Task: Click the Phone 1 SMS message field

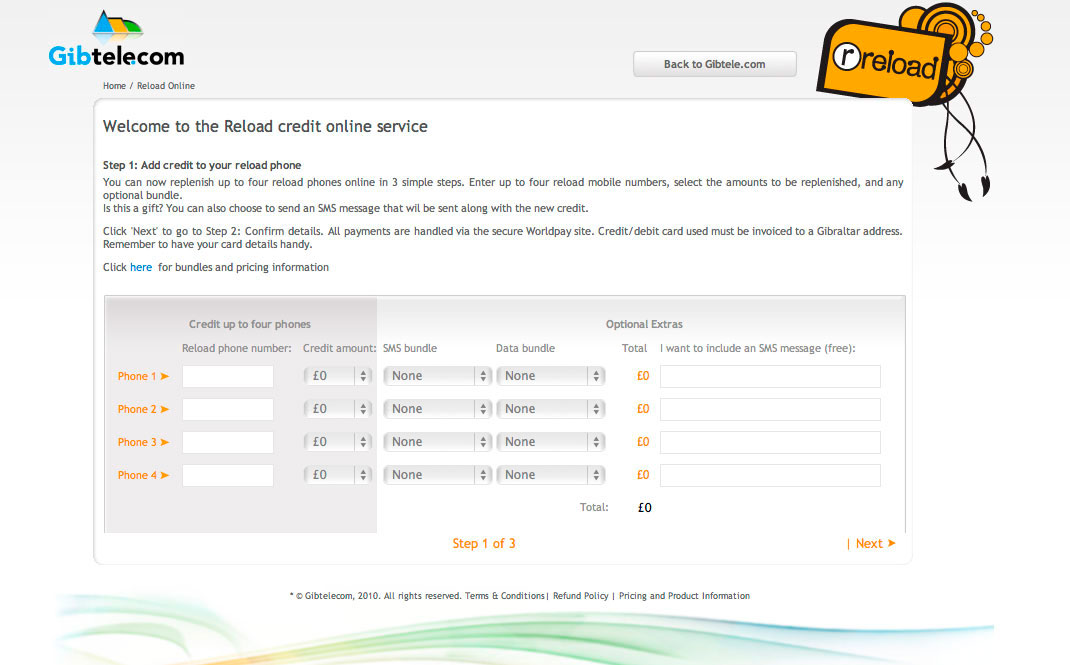Action: tap(770, 376)
